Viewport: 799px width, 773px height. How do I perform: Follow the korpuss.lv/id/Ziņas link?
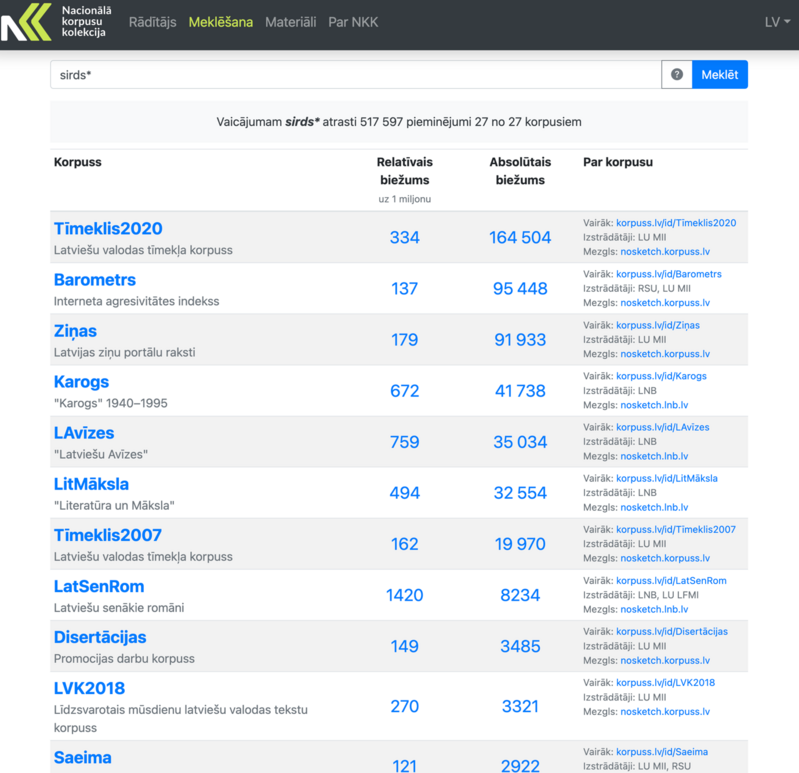pos(658,325)
